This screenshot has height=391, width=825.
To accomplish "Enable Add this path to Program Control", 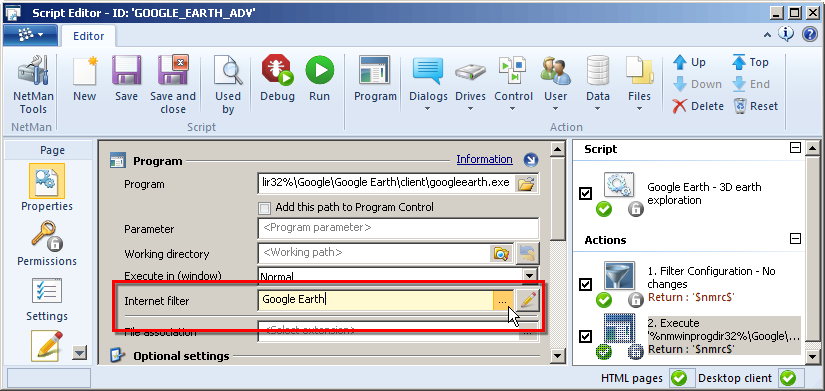I will click(265, 207).
